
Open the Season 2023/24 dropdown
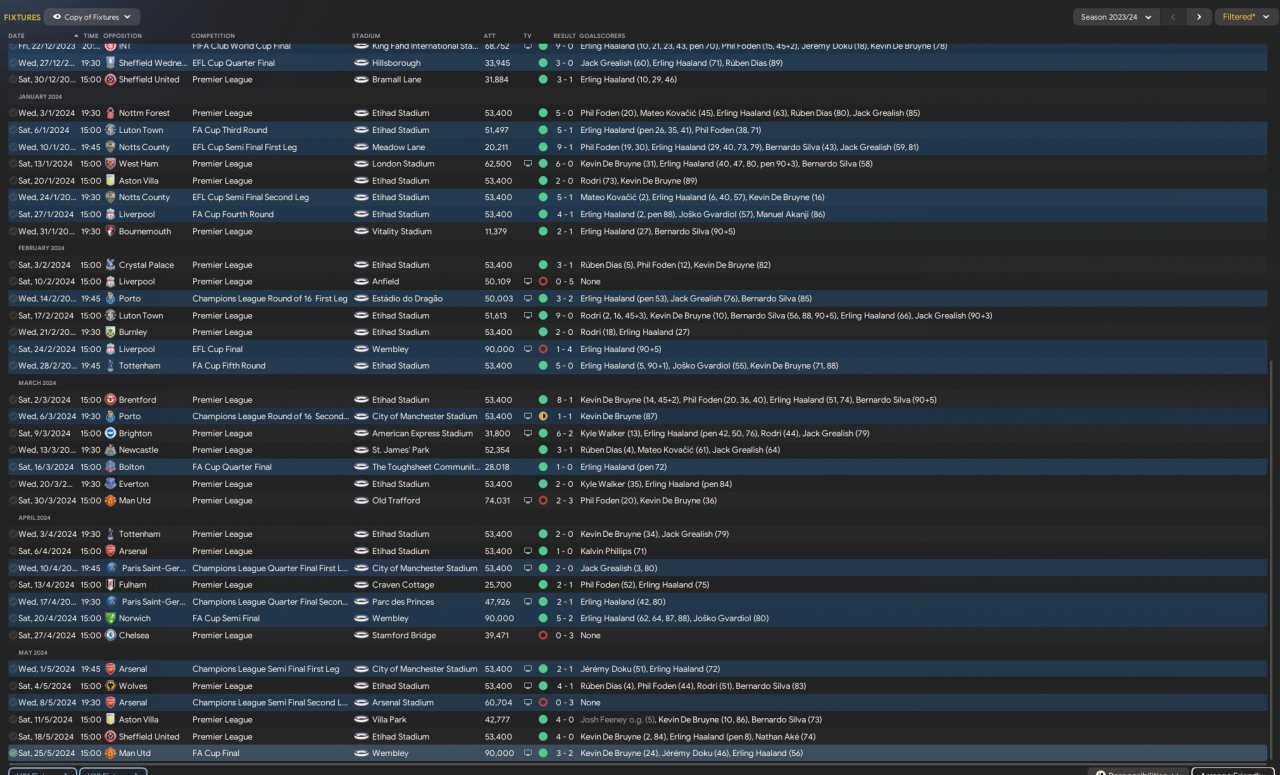1115,17
